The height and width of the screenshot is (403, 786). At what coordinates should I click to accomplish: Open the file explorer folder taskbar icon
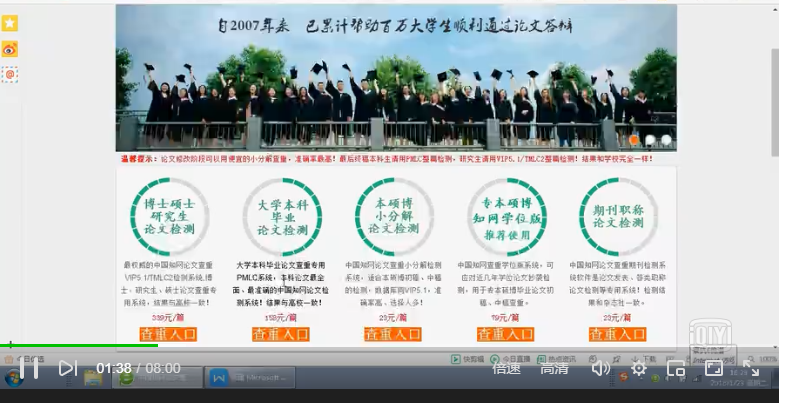(x=93, y=378)
